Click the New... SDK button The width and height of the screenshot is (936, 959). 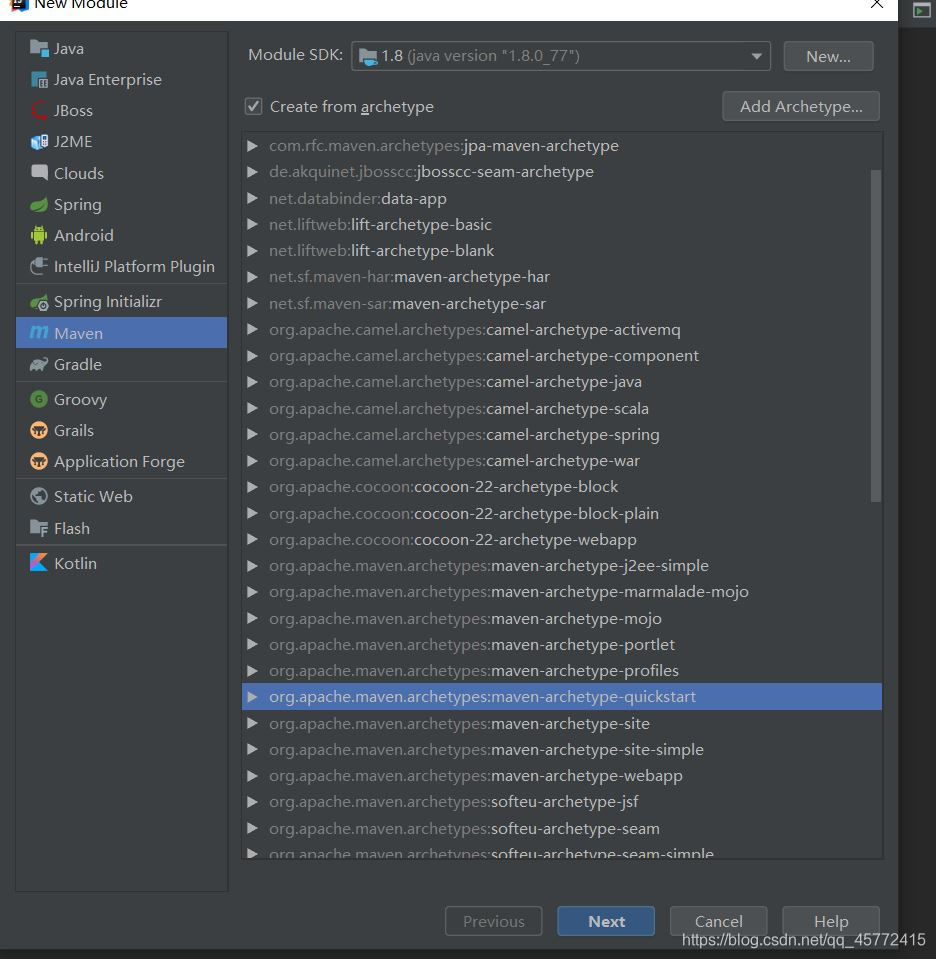click(x=828, y=56)
